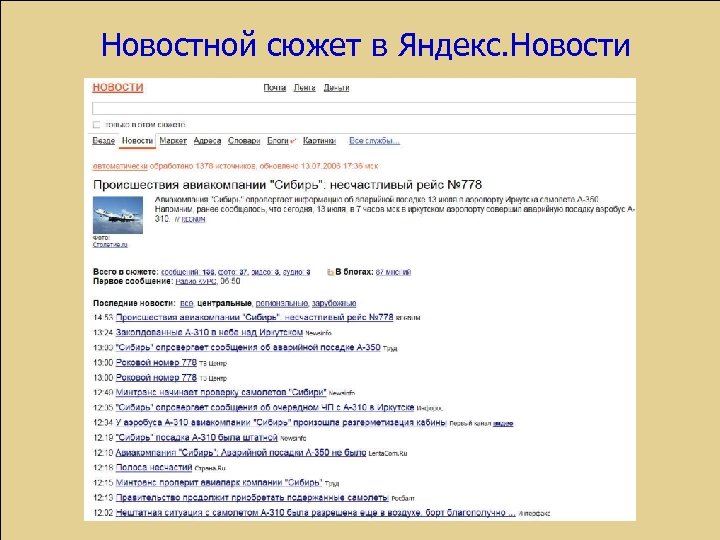
Task: Filter latest news by 'зарубежные'
Action: coord(334,303)
